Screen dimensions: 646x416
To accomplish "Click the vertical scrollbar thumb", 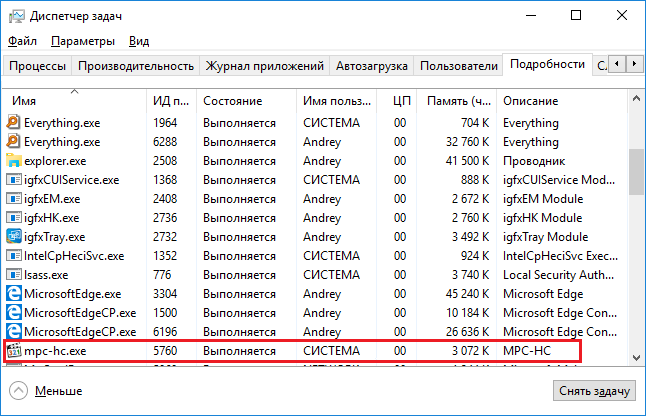I will pyautogui.click(x=635, y=175).
